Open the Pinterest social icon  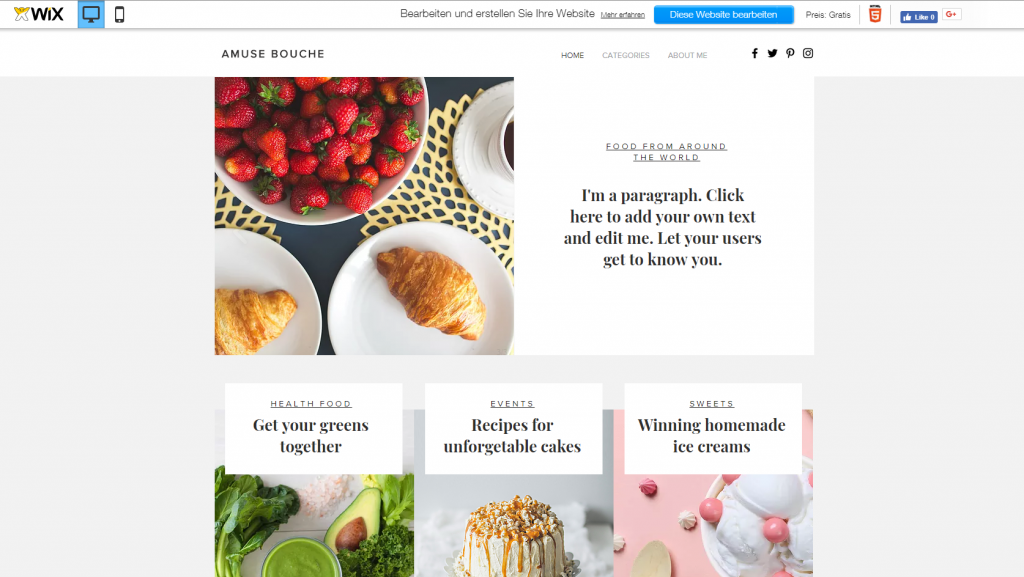790,54
